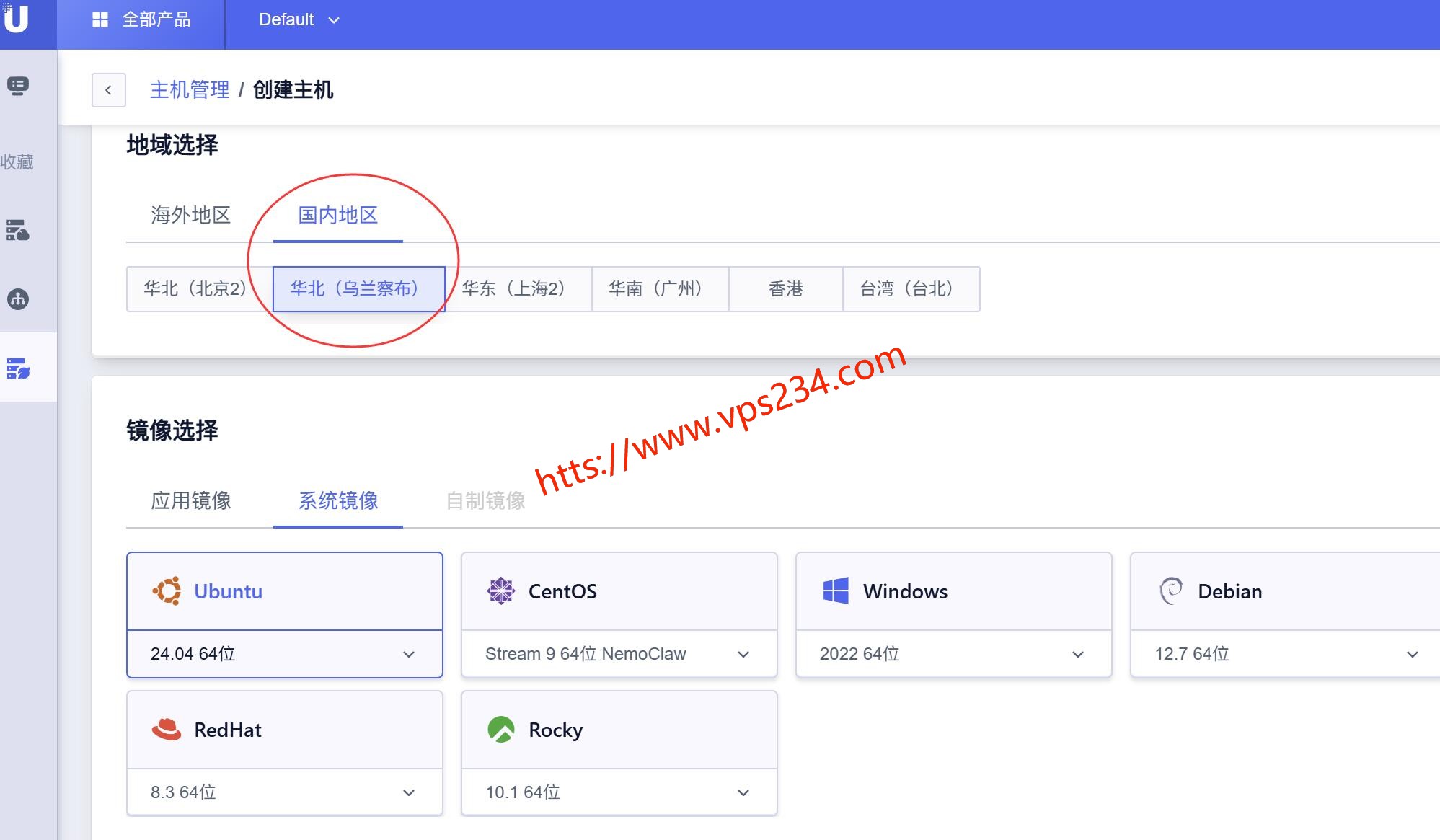
Task: Click the Rocky Linux logo icon
Action: point(501,730)
